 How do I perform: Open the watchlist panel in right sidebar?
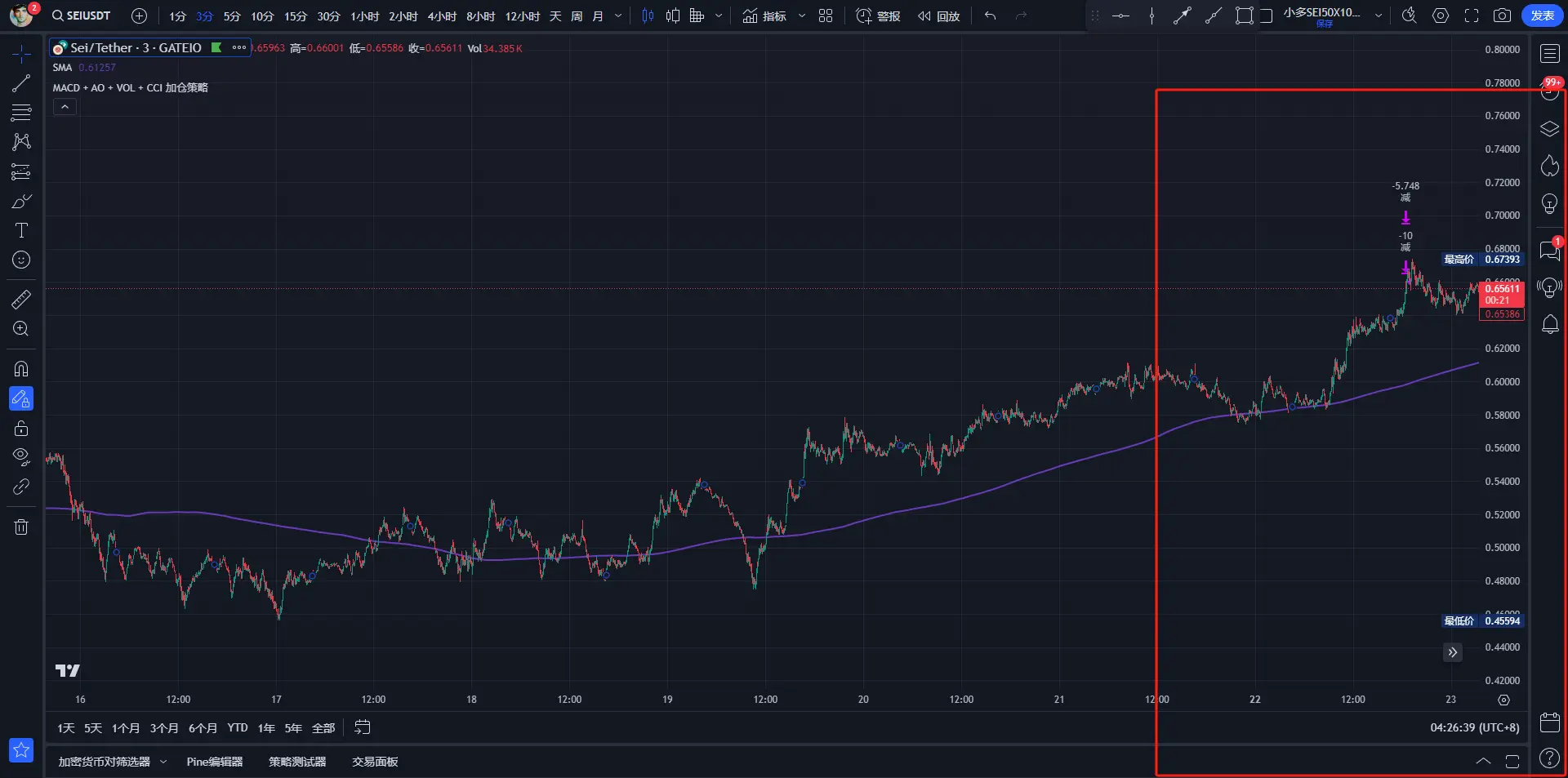1549,54
